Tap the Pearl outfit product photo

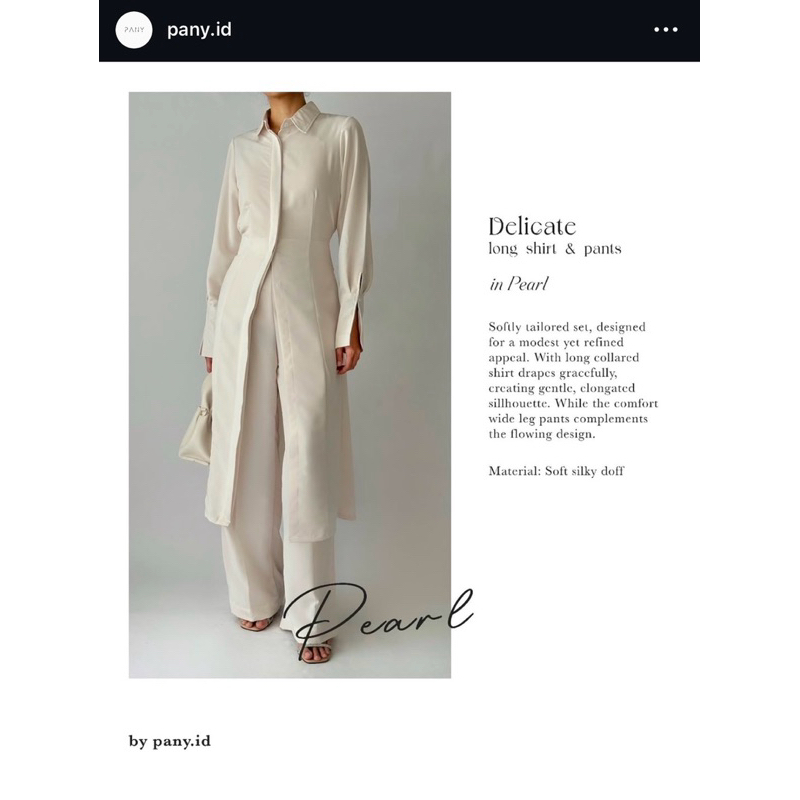290,385
